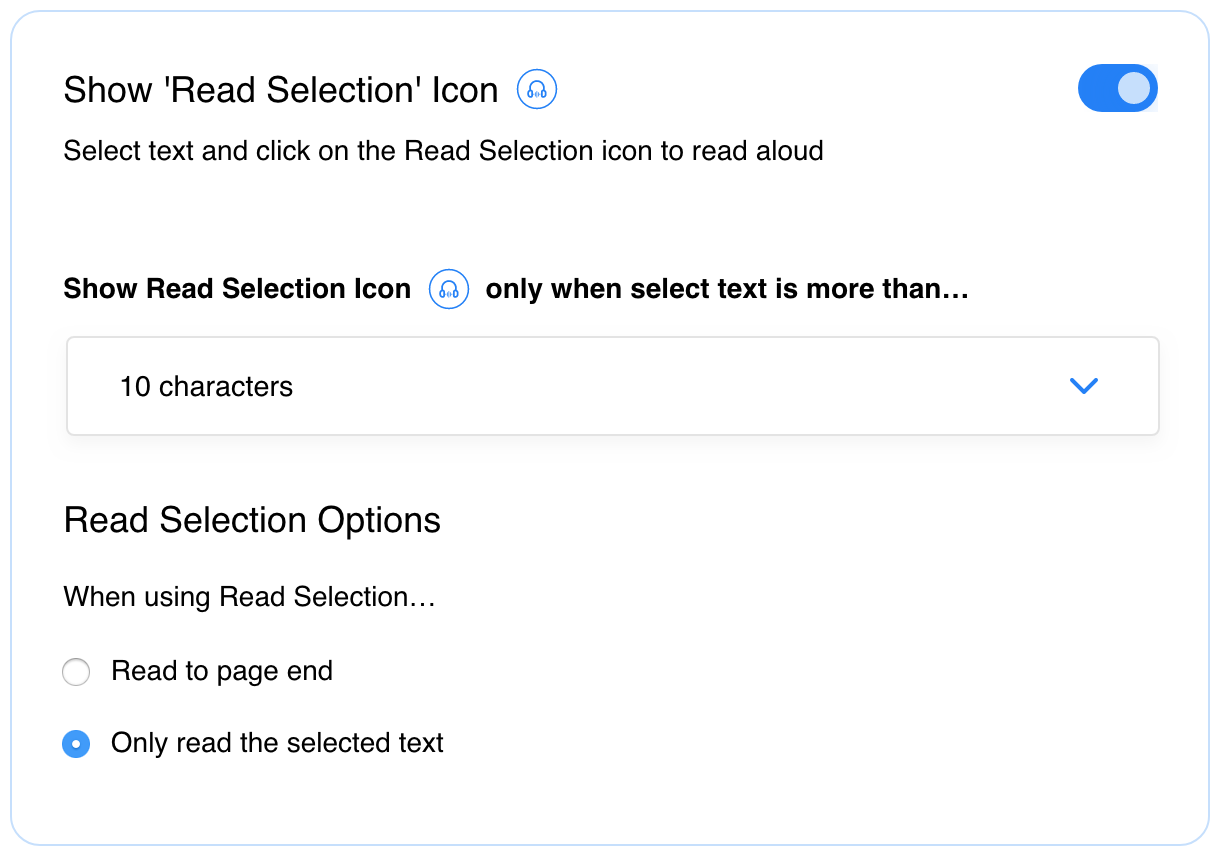1222x860 pixels.
Task: Click headphone icon in bold Show Read Selection line
Action: click(x=449, y=290)
